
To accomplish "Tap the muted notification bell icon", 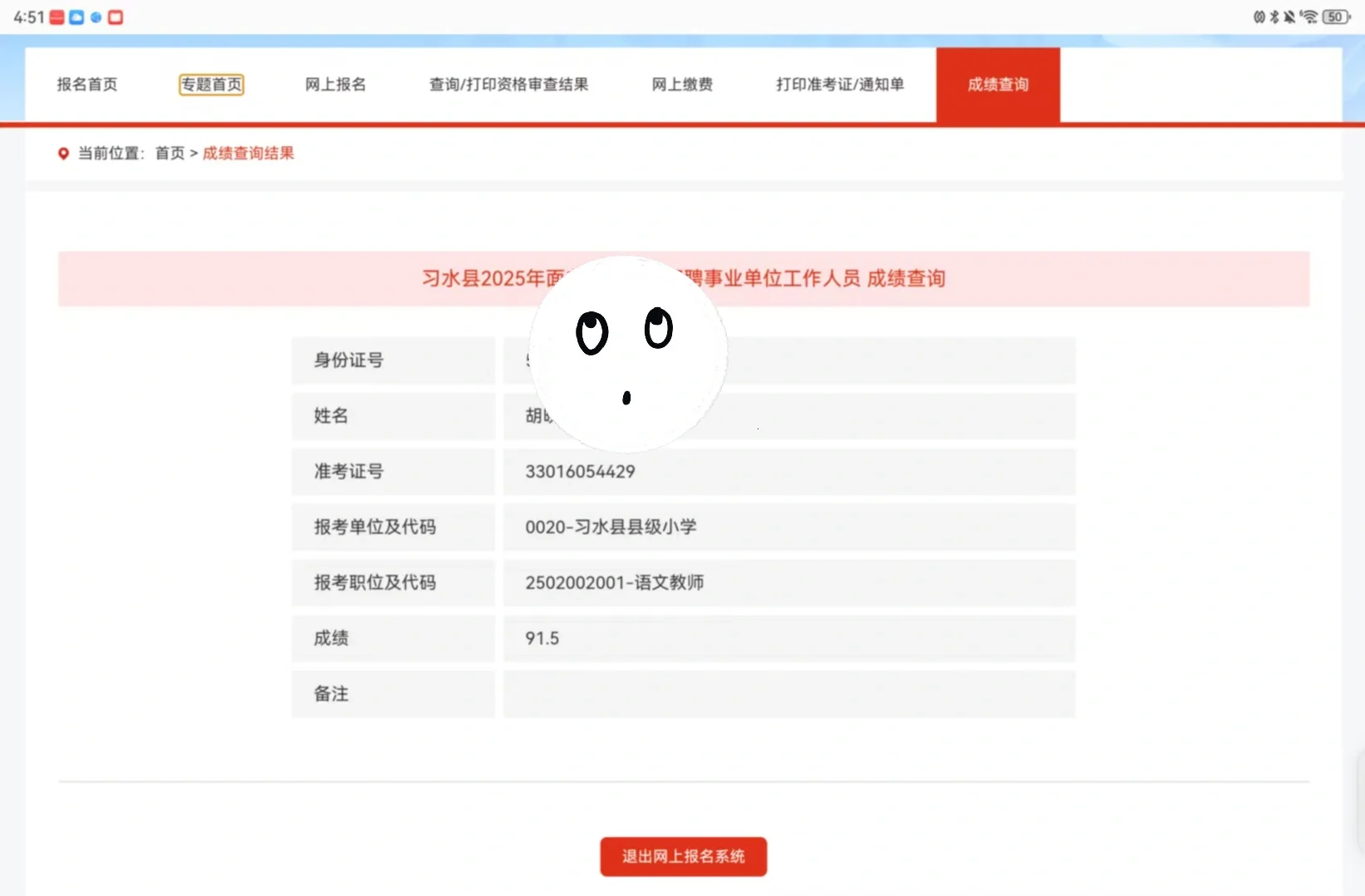I will click(x=1289, y=17).
